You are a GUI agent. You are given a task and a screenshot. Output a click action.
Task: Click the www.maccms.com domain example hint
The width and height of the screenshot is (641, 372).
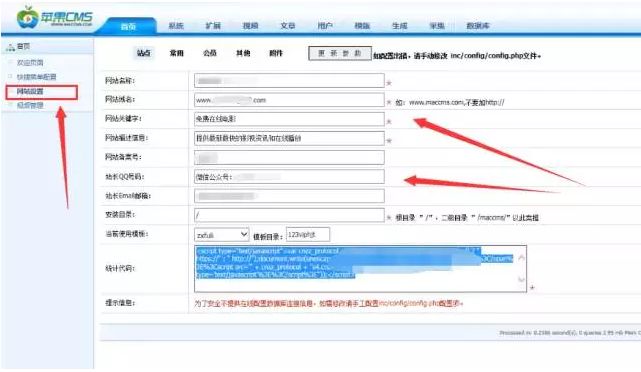click(450, 102)
